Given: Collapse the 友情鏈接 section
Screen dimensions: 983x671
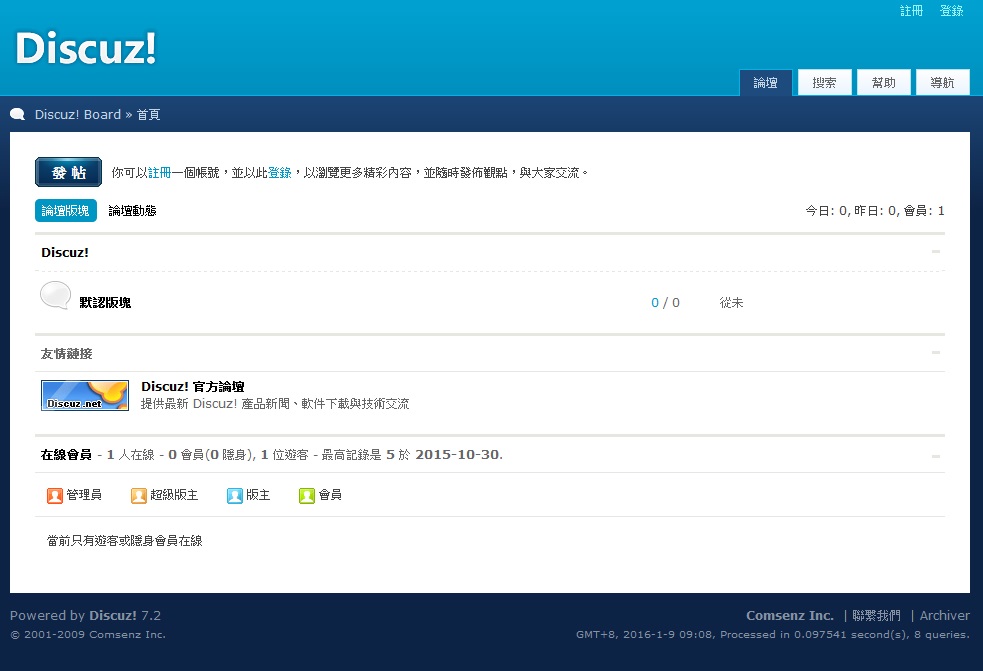Looking at the screenshot, I should pyautogui.click(x=936, y=352).
